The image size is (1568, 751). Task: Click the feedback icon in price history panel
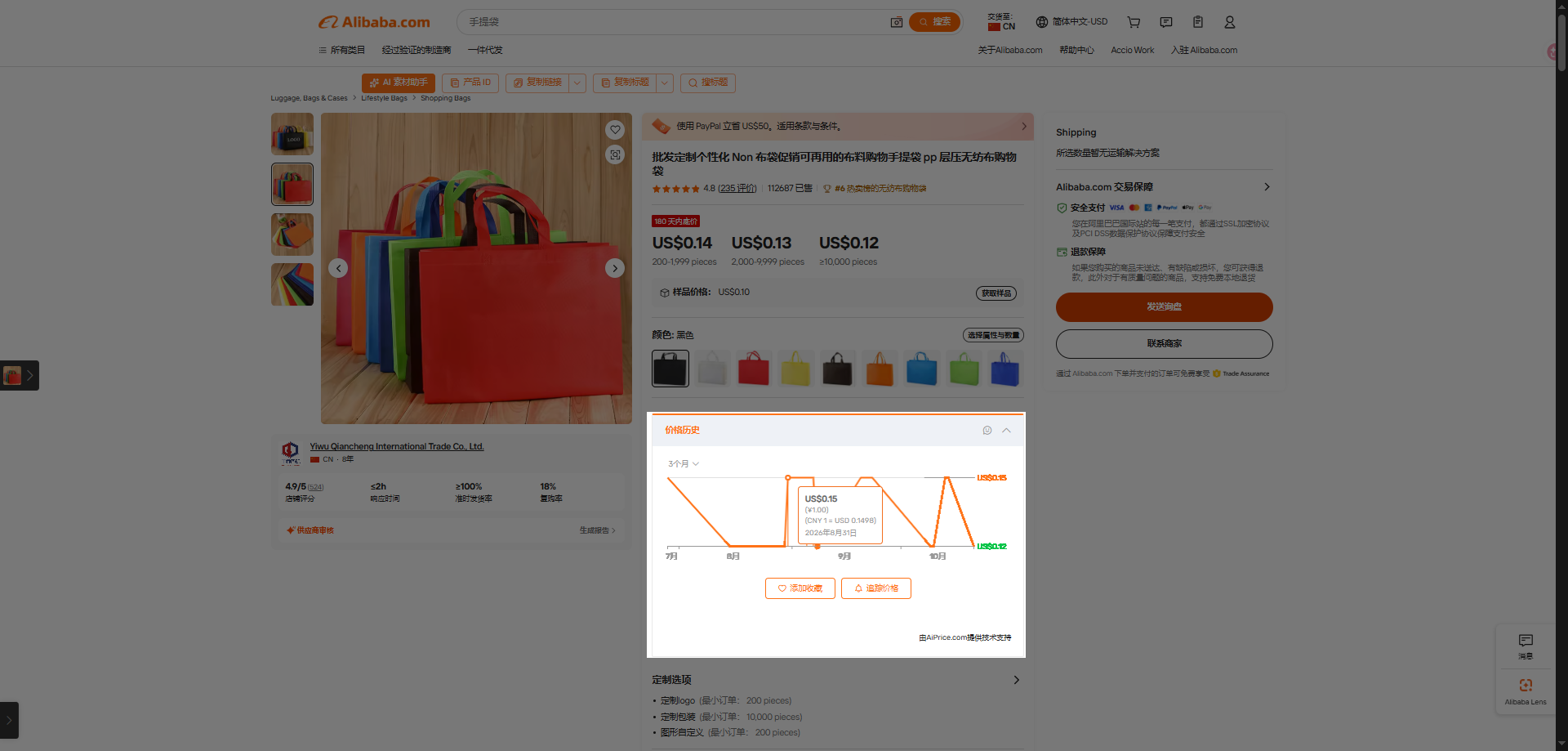tap(987, 431)
